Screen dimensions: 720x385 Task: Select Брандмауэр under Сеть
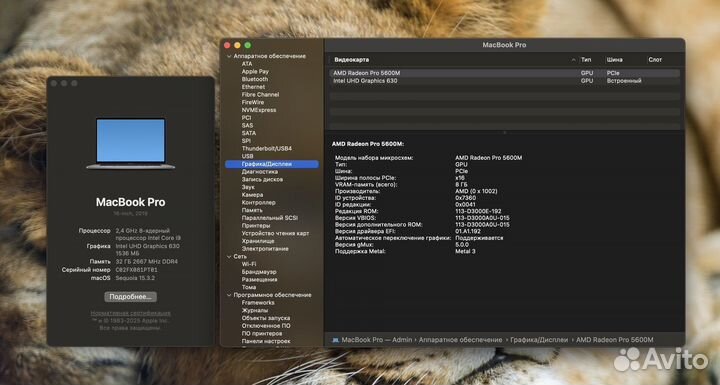pyautogui.click(x=259, y=272)
